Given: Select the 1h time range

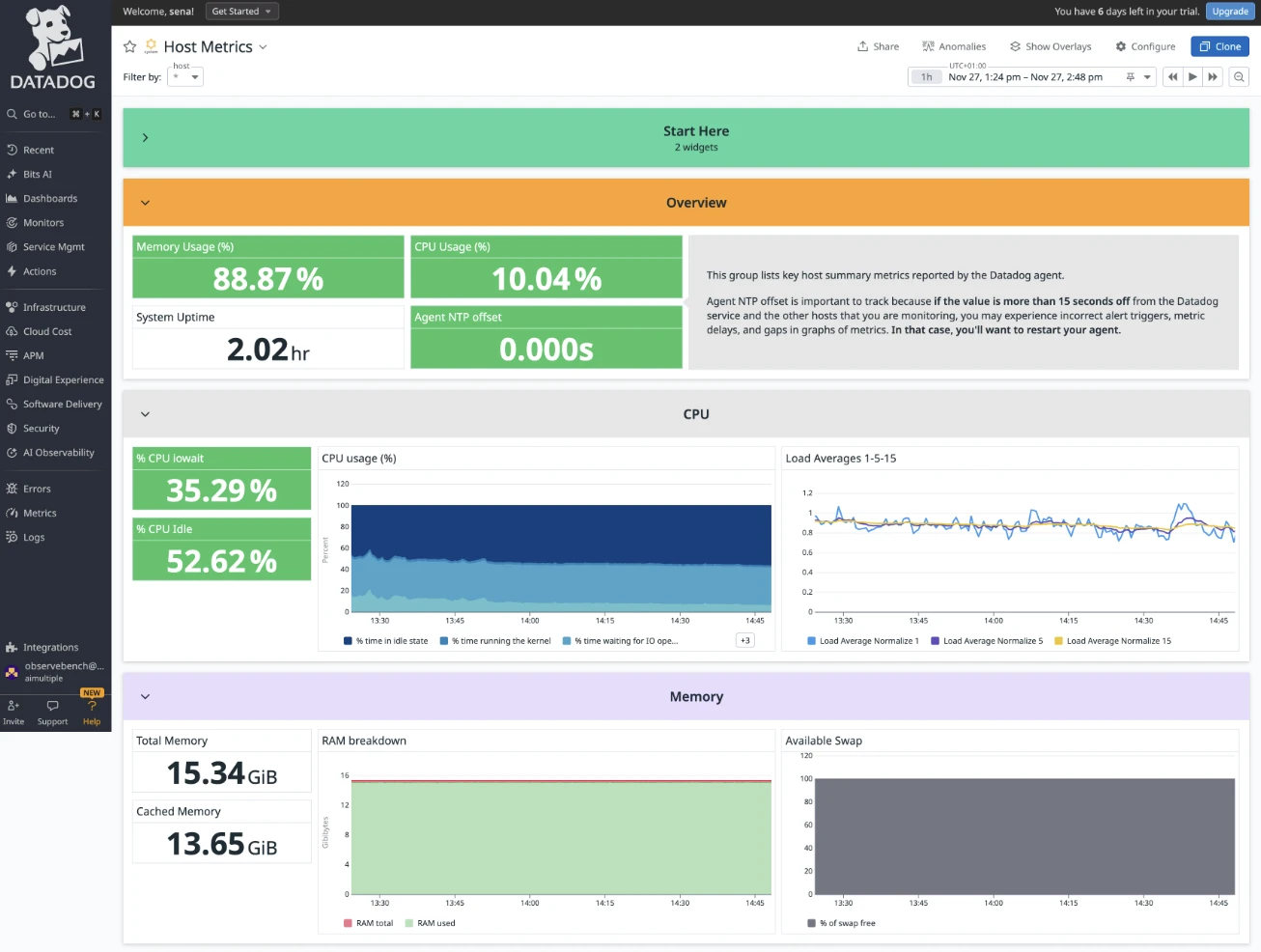Looking at the screenshot, I should coord(927,77).
